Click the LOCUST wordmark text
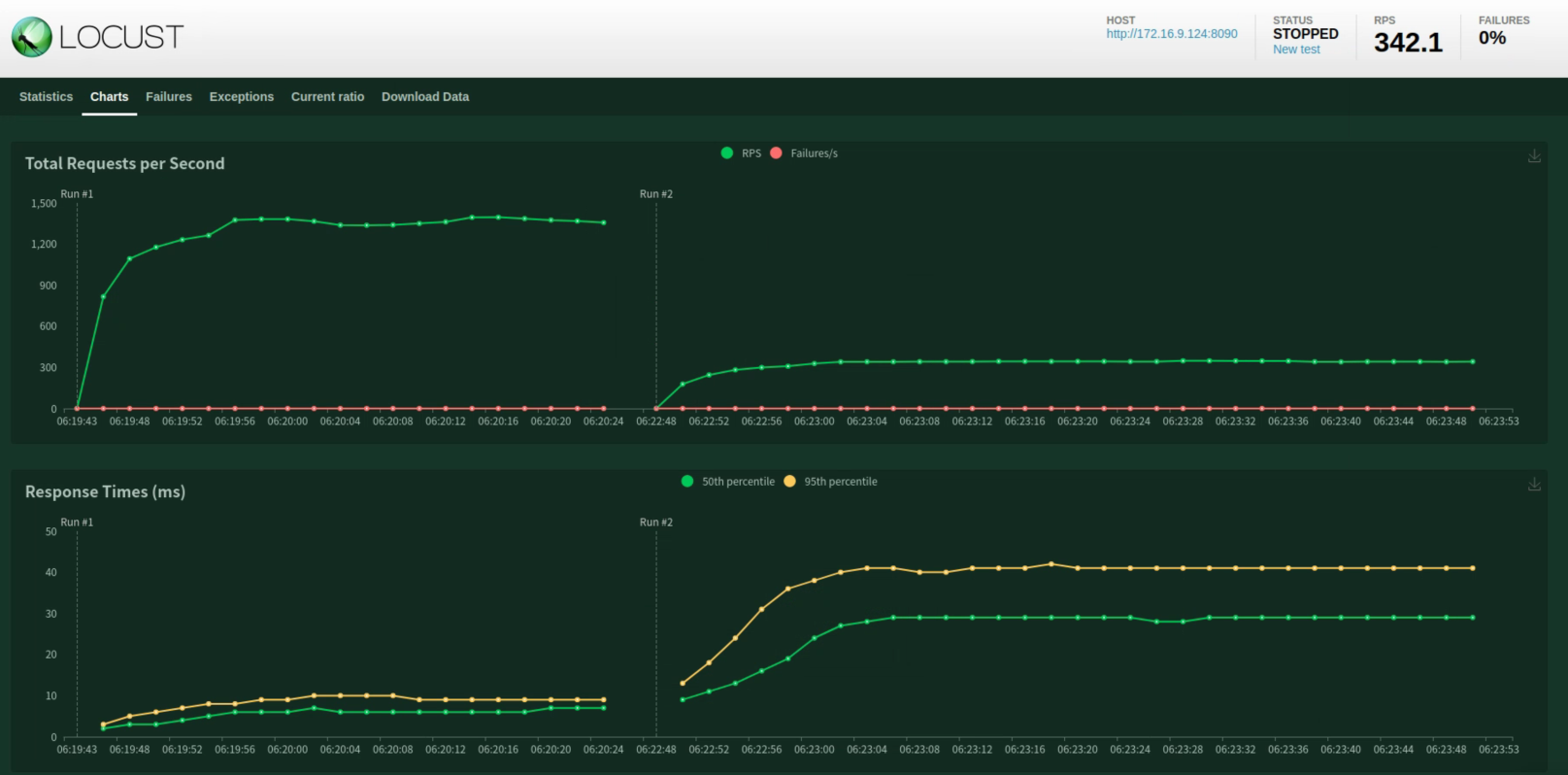 tap(121, 38)
